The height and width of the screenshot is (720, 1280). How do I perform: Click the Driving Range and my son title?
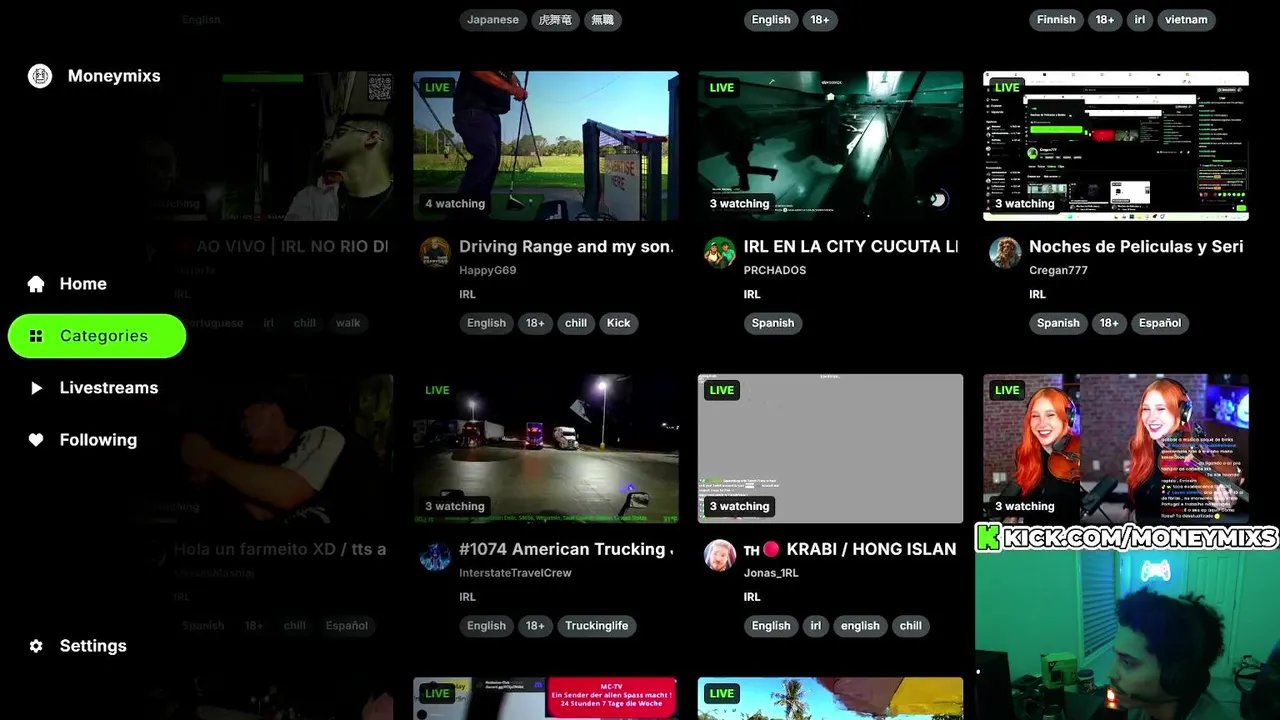(x=566, y=247)
